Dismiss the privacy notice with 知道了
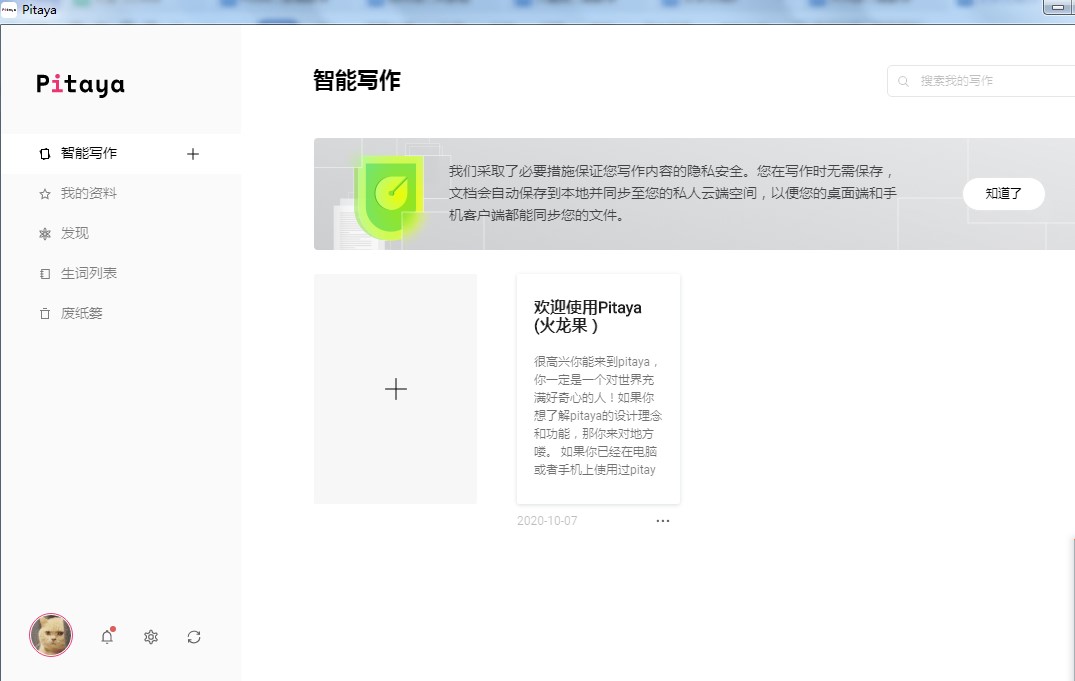This screenshot has height=681, width=1075. (x=1004, y=193)
